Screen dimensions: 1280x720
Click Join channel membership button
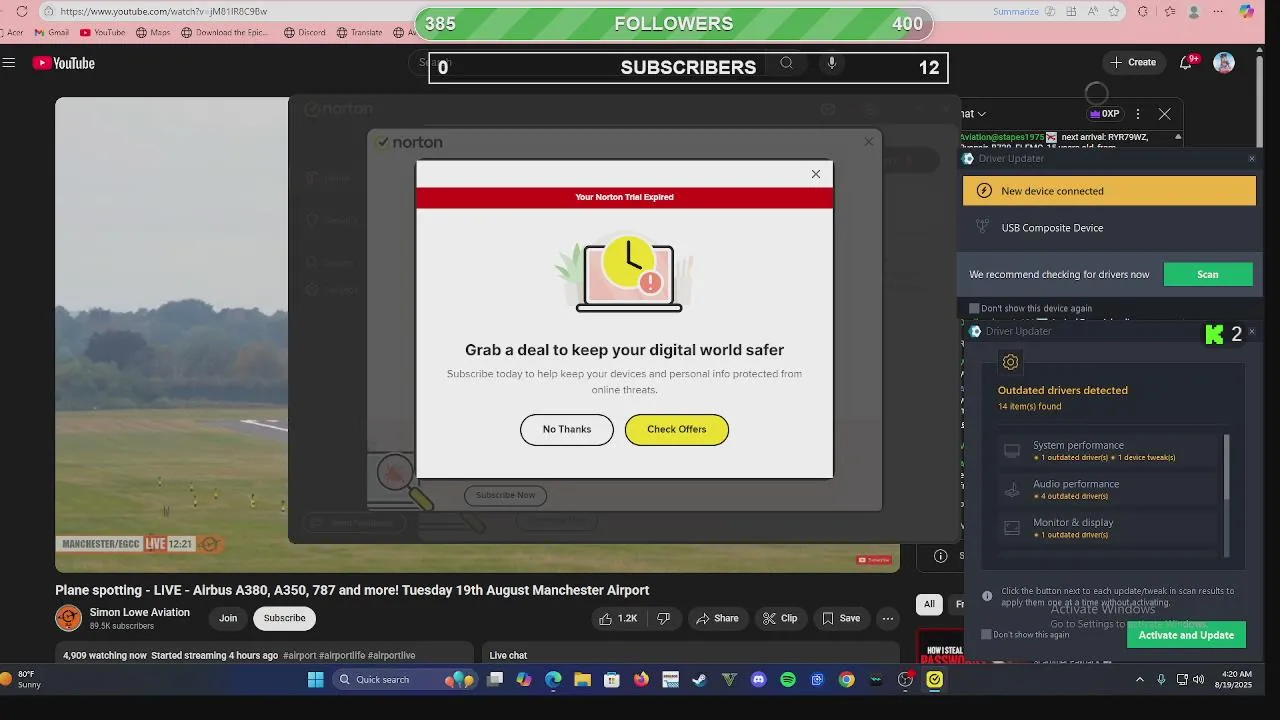228,618
